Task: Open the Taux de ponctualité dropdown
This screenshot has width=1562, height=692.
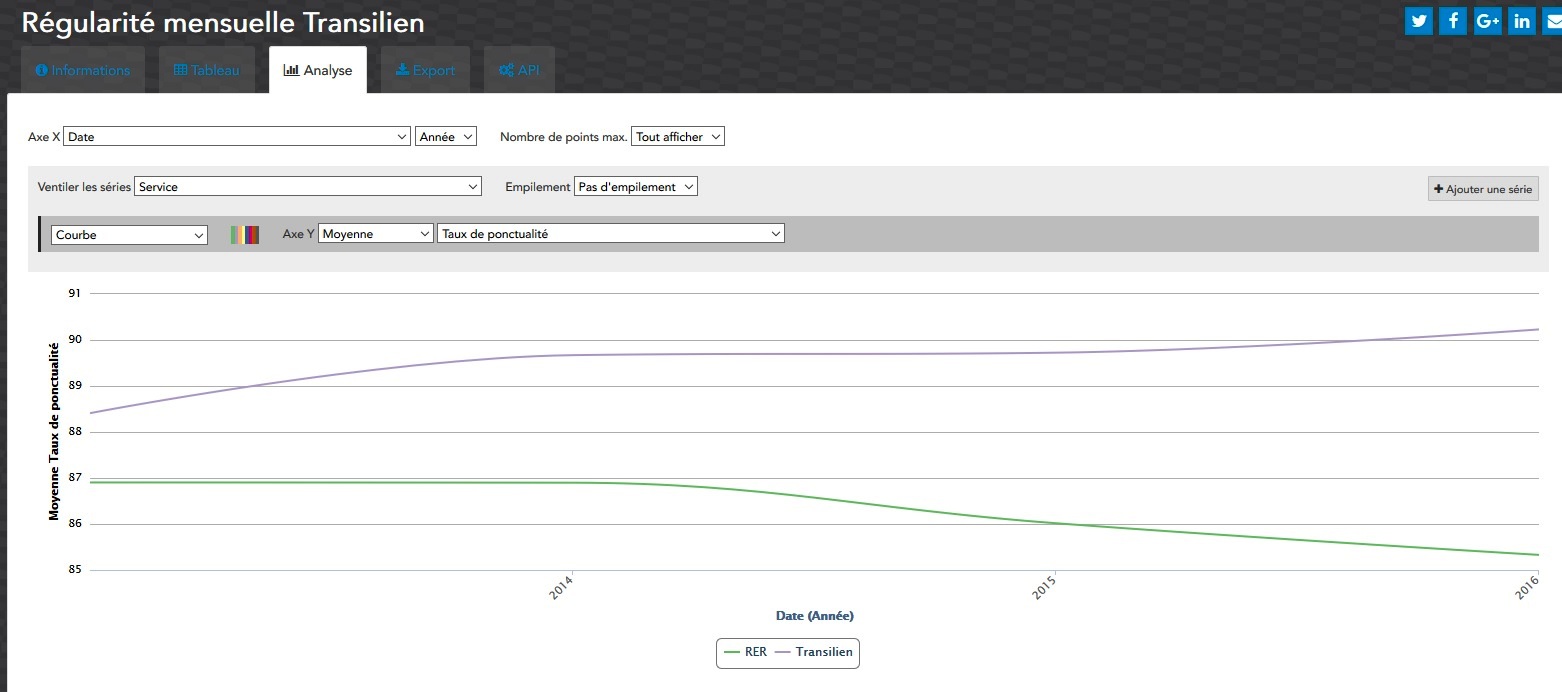Action: tap(611, 234)
